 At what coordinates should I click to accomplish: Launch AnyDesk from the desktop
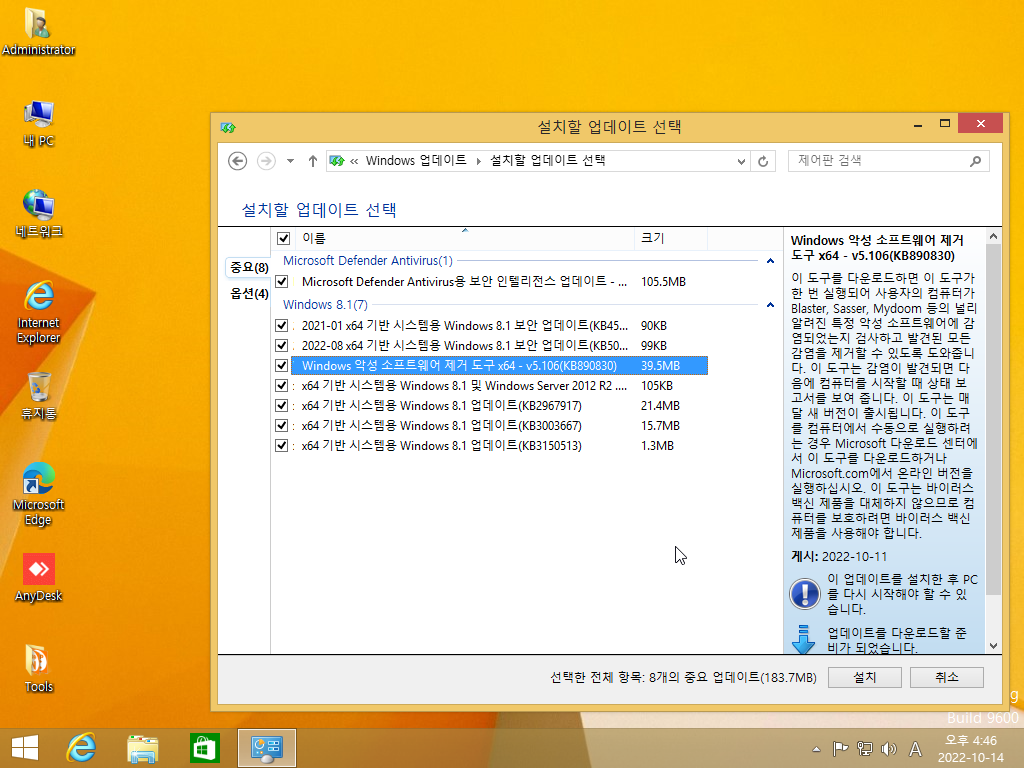click(38, 577)
